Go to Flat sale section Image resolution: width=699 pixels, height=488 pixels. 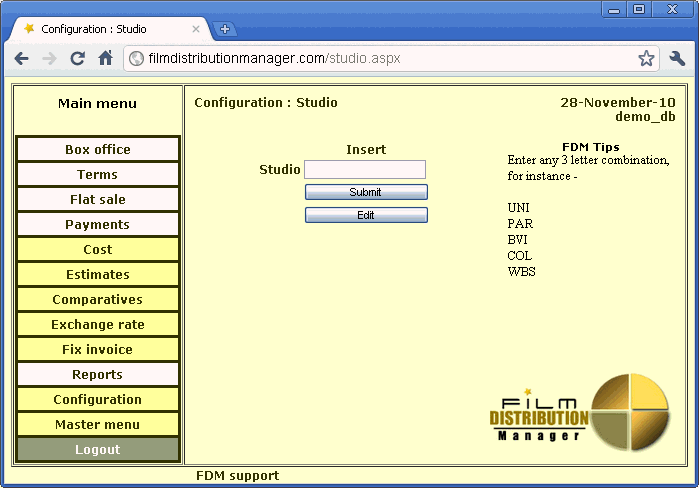click(98, 200)
